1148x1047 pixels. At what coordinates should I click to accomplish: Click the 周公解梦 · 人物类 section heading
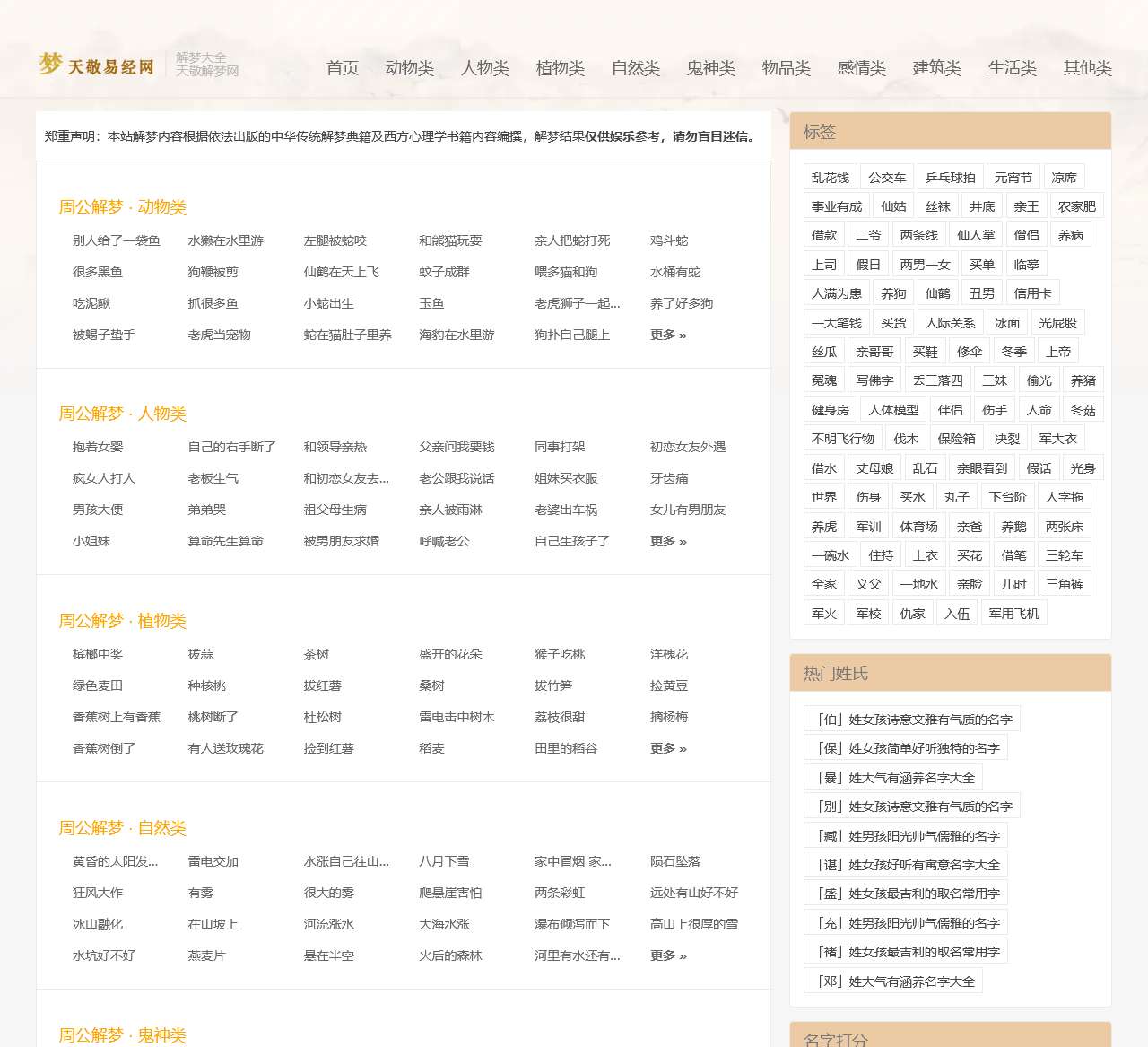click(123, 414)
